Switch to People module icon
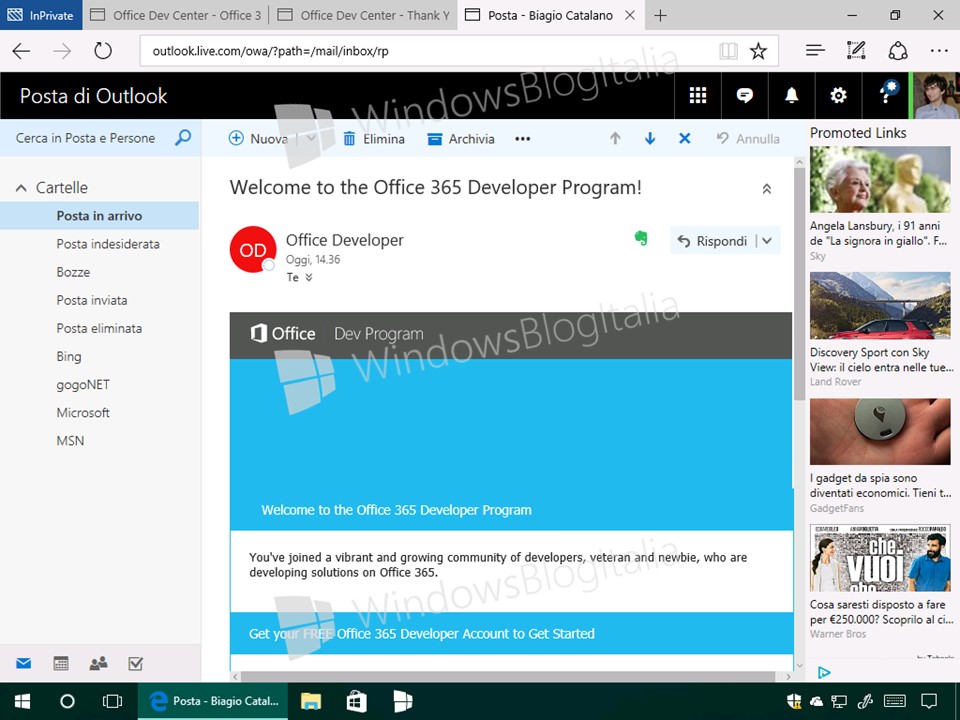 pyautogui.click(x=98, y=664)
